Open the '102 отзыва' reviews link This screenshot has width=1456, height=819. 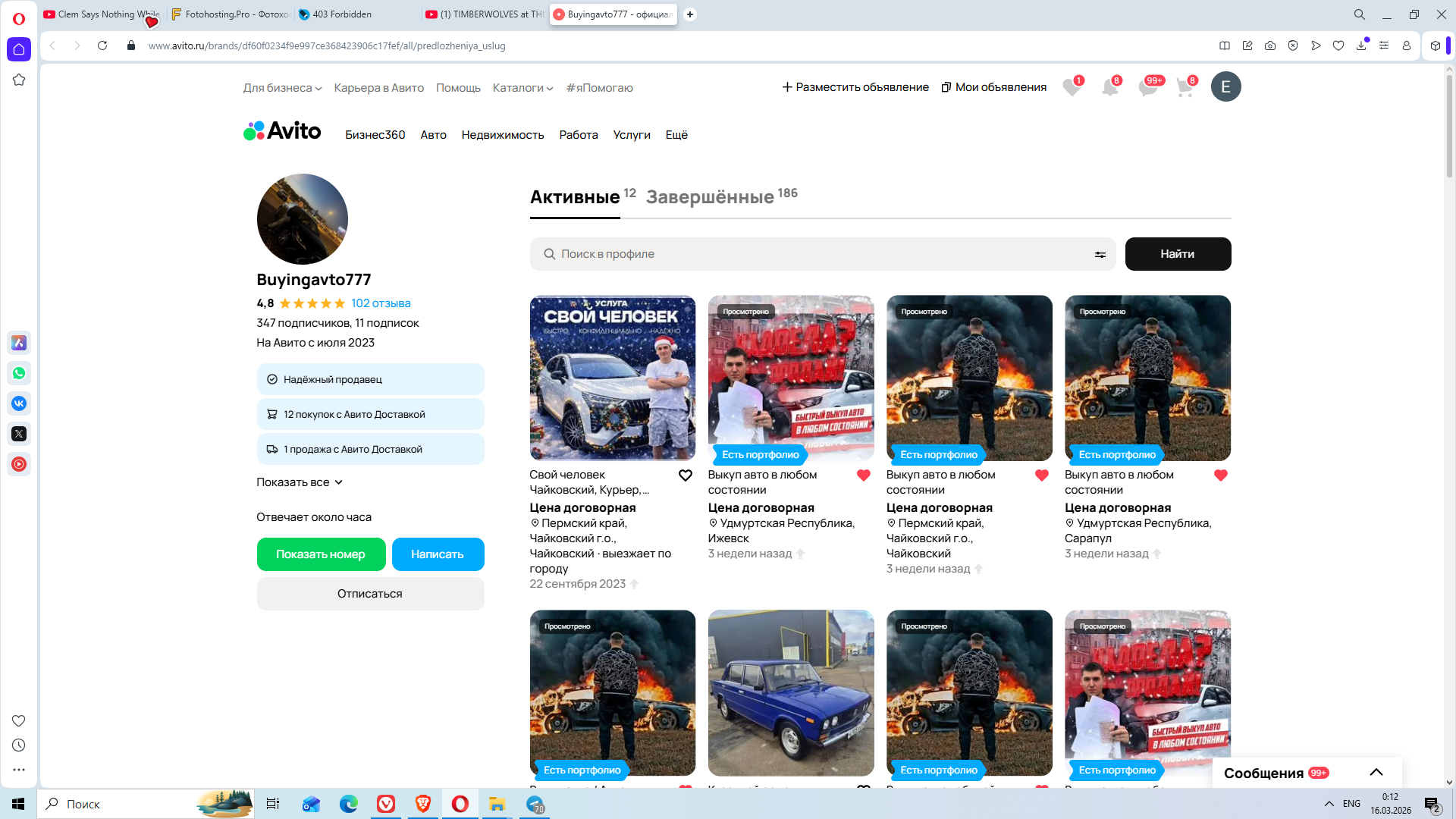381,303
